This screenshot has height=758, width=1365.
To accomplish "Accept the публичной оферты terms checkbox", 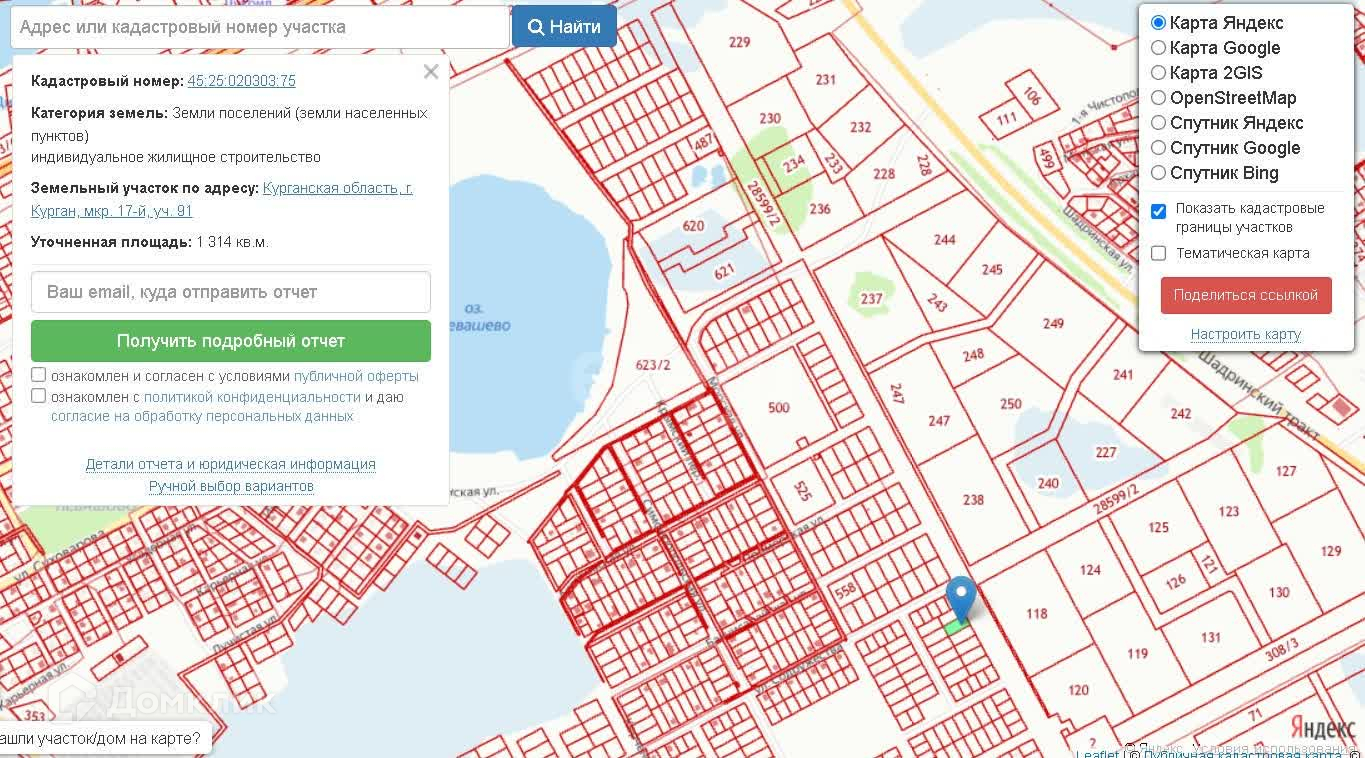I will [x=38, y=375].
